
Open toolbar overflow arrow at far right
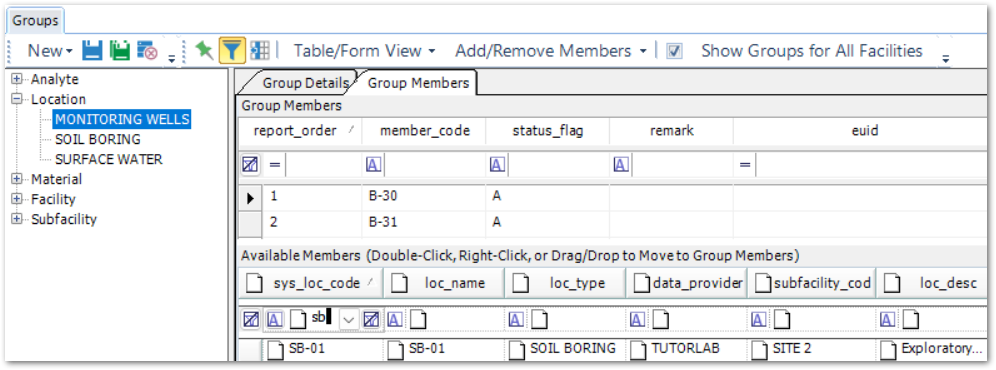tap(946, 58)
